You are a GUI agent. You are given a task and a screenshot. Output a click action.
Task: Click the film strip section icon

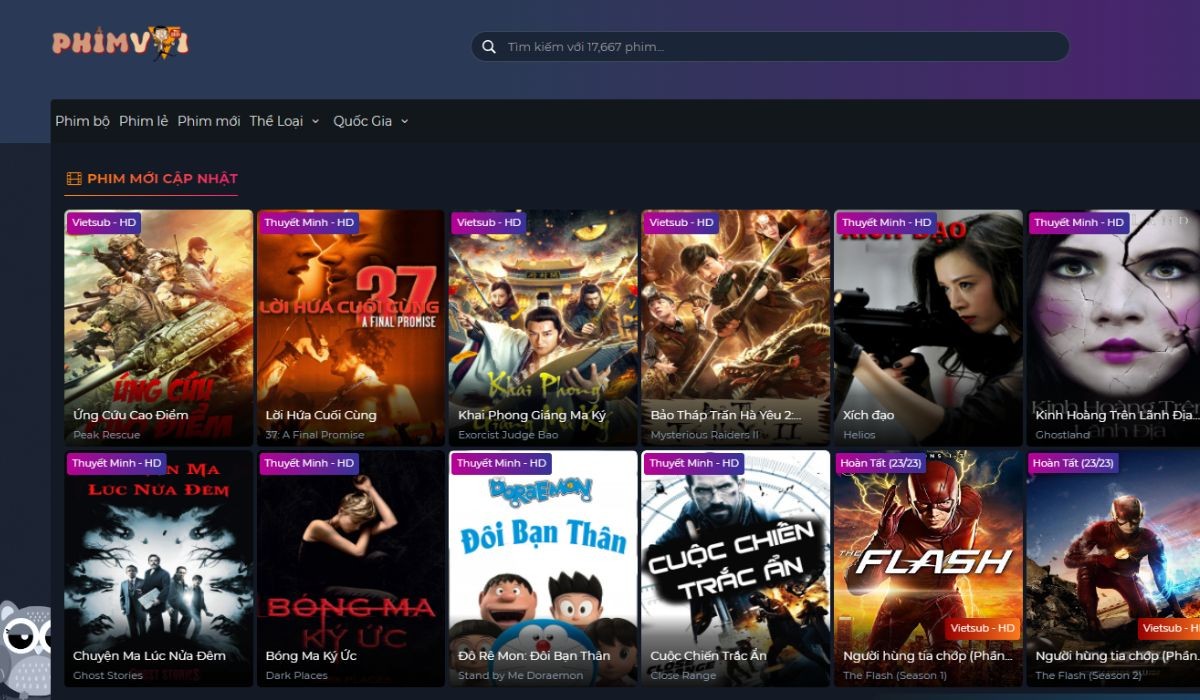coord(74,179)
